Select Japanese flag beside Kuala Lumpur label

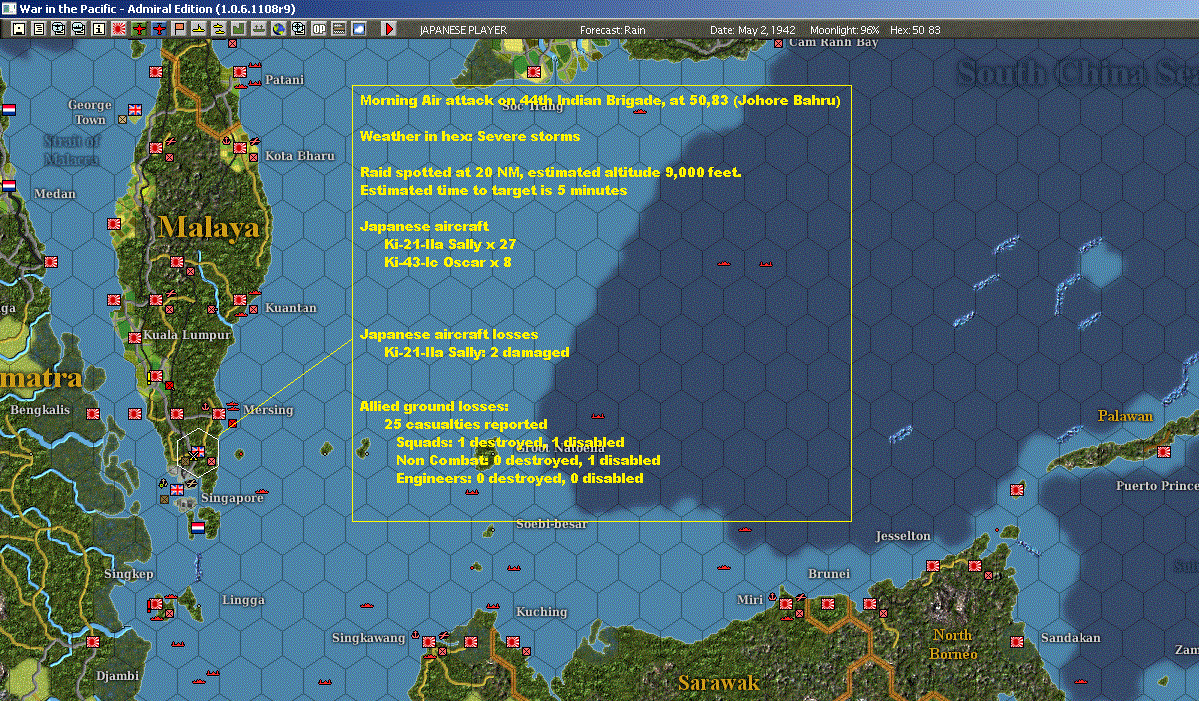(x=135, y=338)
